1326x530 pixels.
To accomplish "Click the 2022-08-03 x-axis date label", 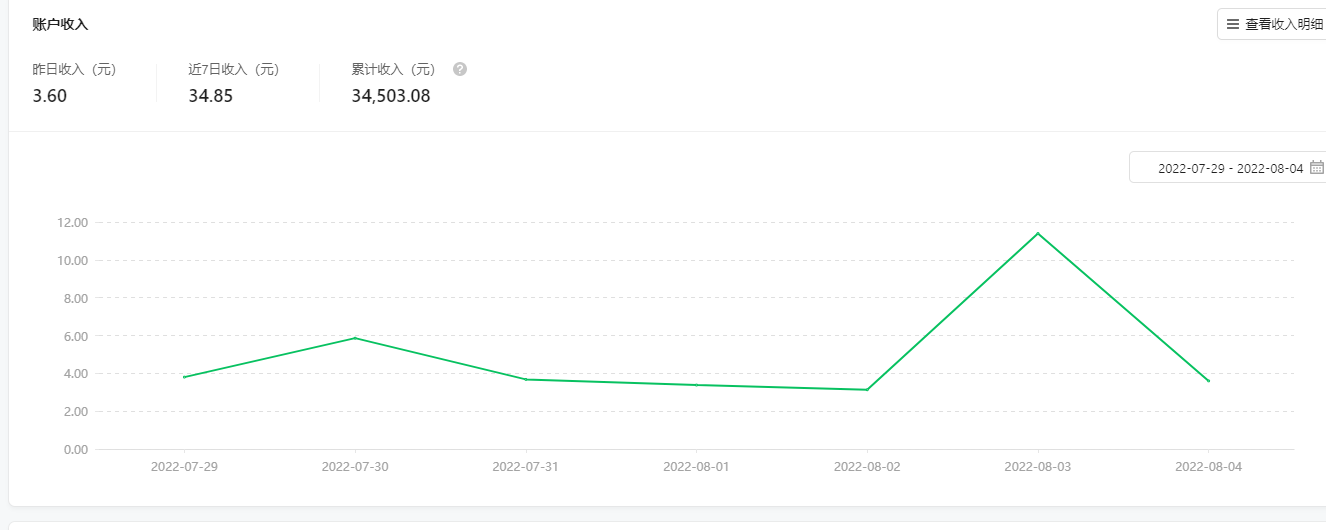I will (x=1038, y=467).
